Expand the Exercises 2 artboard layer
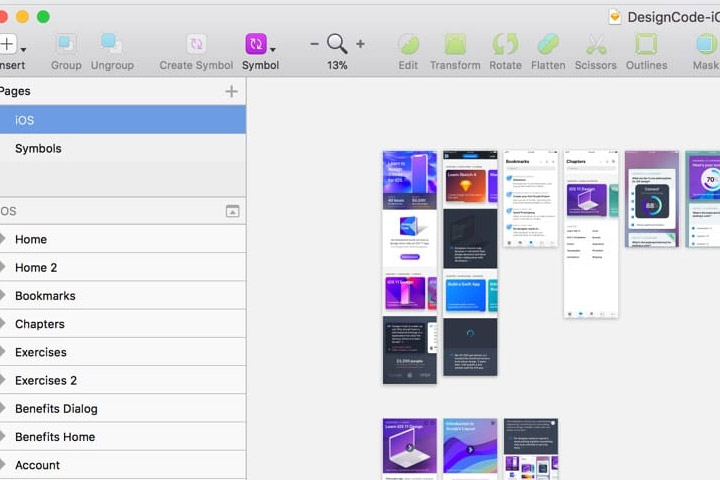This screenshot has height=480, width=720. tap(3, 380)
